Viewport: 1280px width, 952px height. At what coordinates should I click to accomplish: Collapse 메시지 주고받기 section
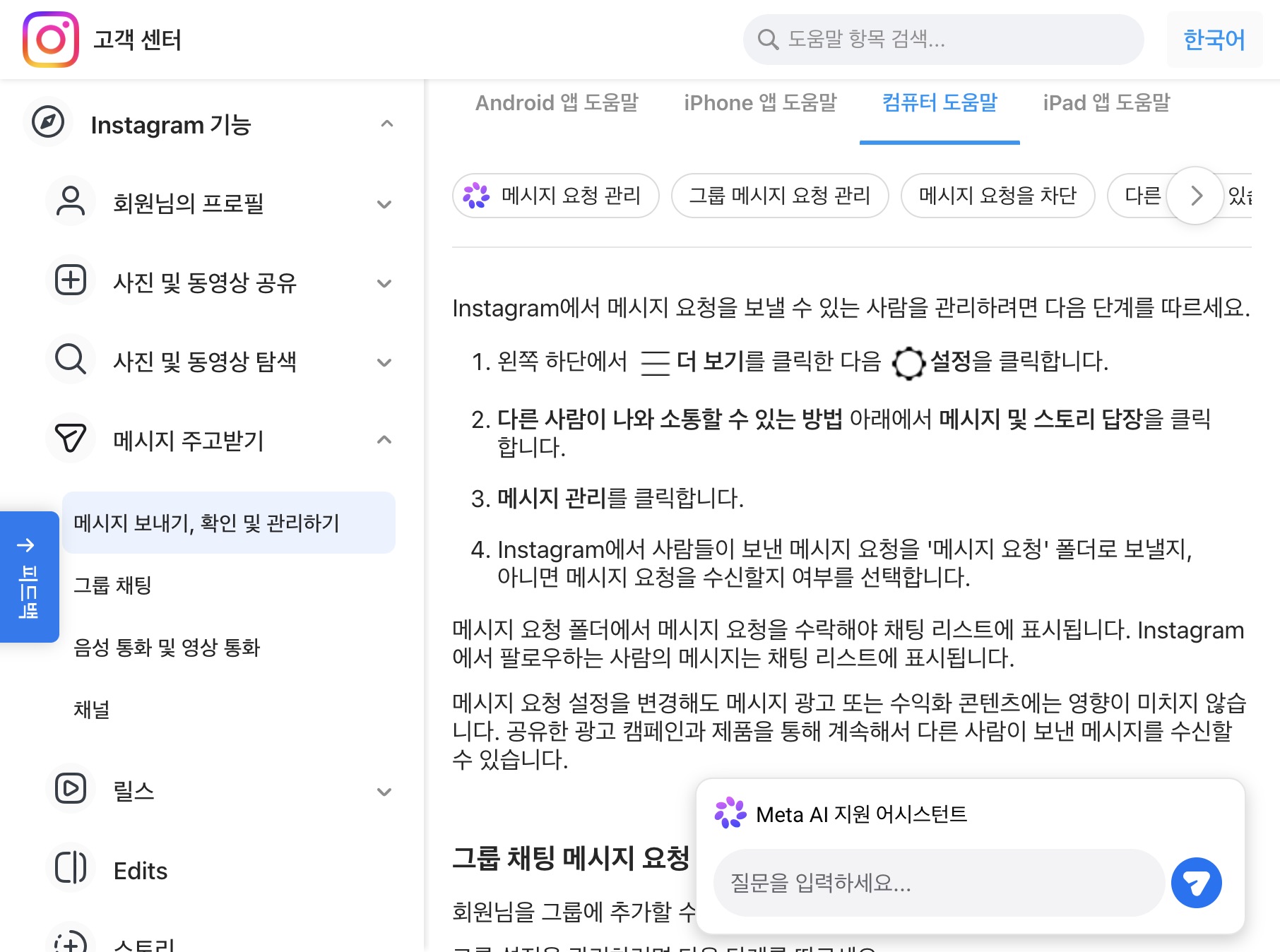tap(384, 440)
